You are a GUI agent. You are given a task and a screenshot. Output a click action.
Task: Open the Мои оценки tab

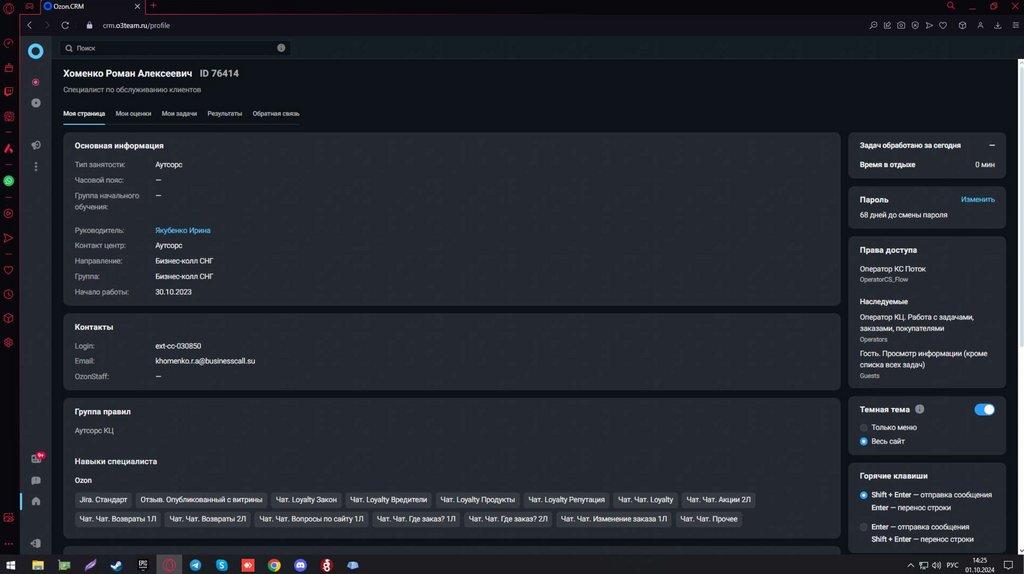[x=133, y=114]
